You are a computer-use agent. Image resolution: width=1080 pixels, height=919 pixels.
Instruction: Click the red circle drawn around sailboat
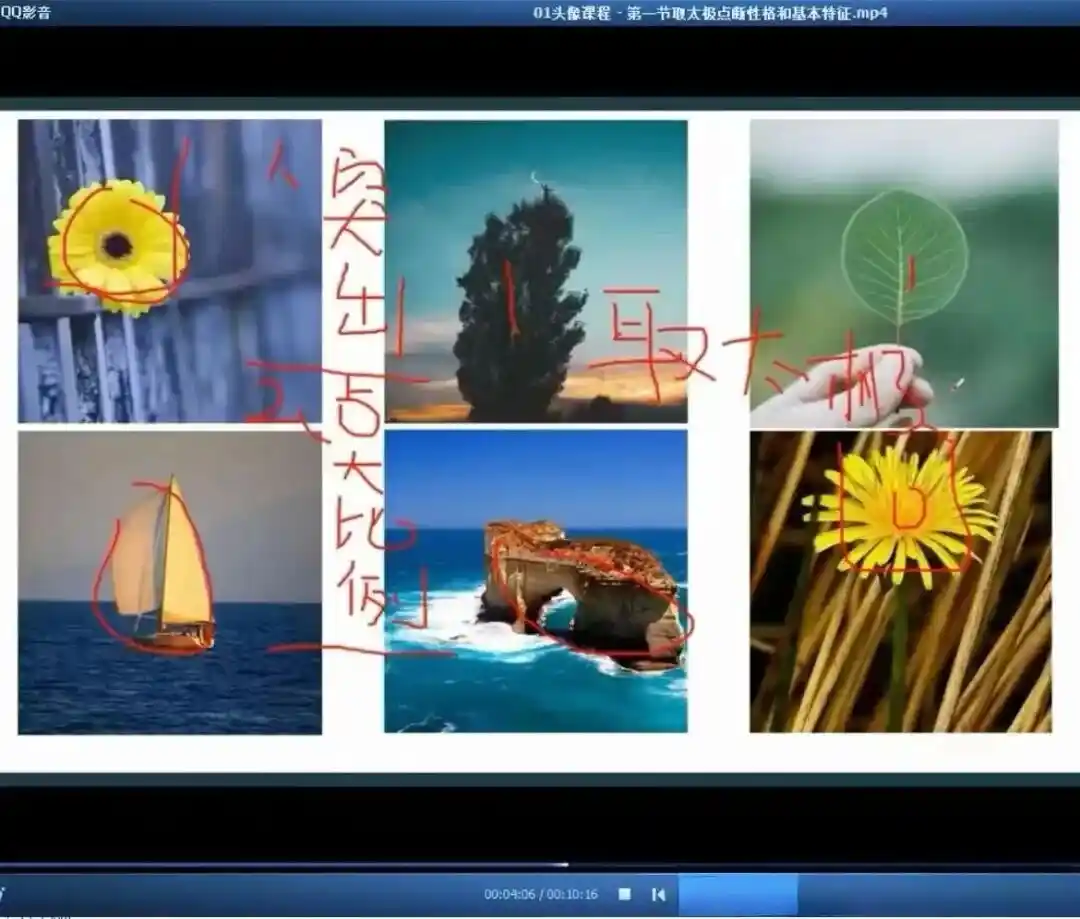pos(155,566)
